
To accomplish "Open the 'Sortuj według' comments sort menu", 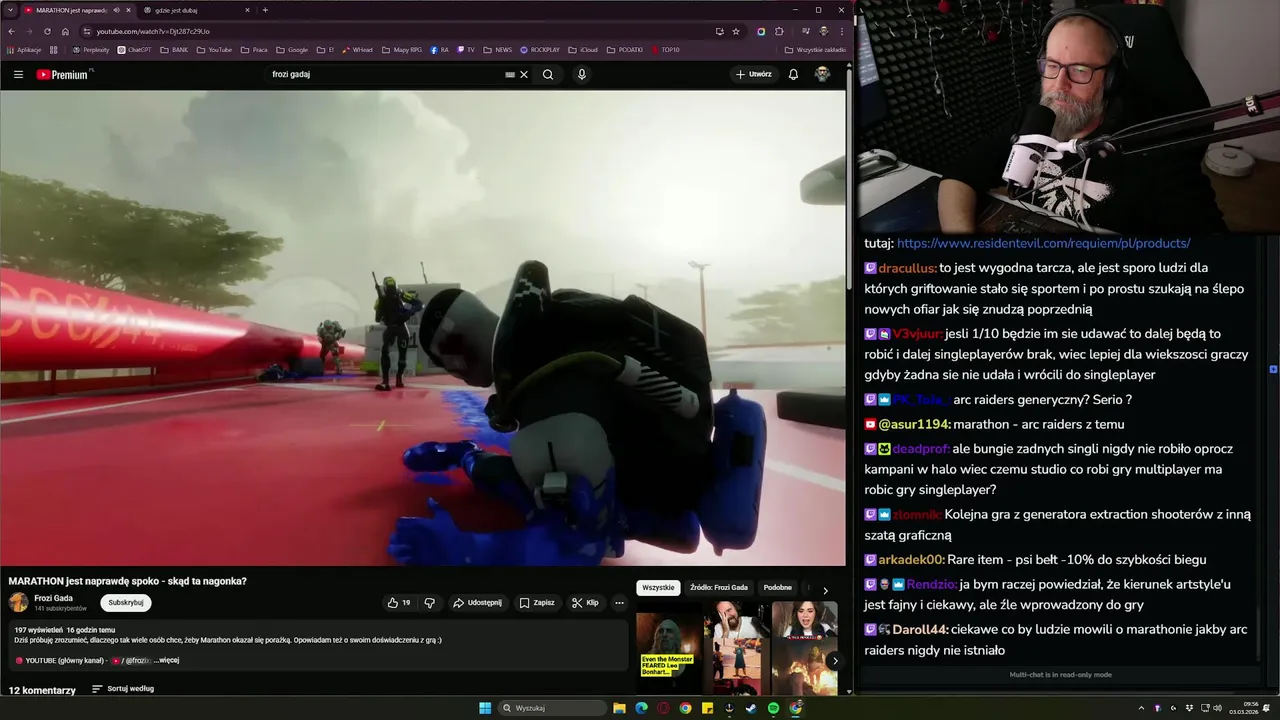I will (x=123, y=689).
